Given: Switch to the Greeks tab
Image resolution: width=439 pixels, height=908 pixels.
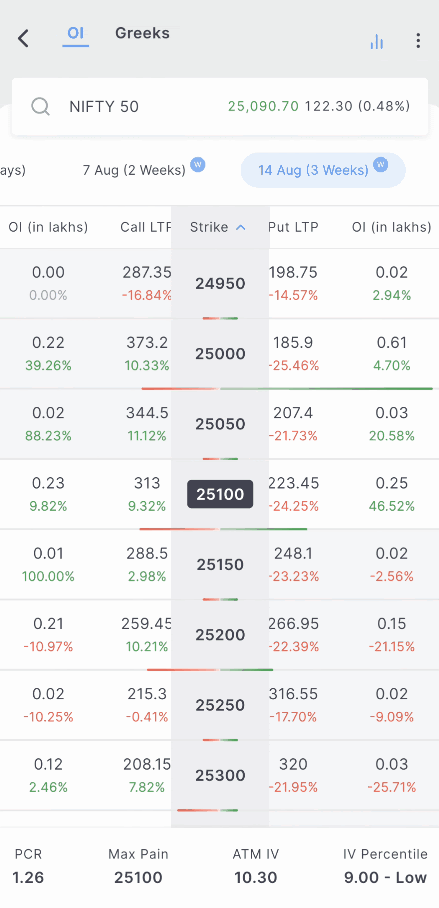Looking at the screenshot, I should [x=142, y=33].
